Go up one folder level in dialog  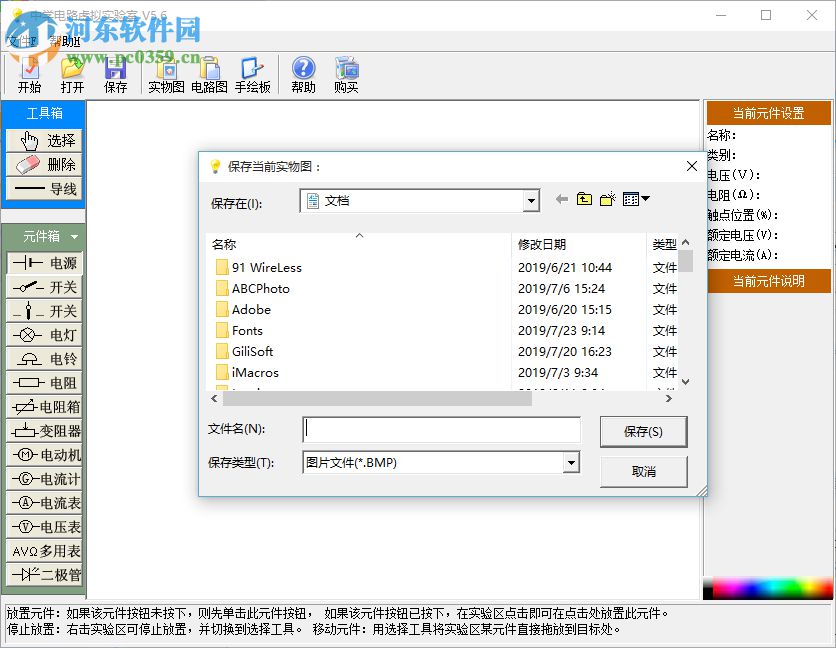[x=584, y=199]
